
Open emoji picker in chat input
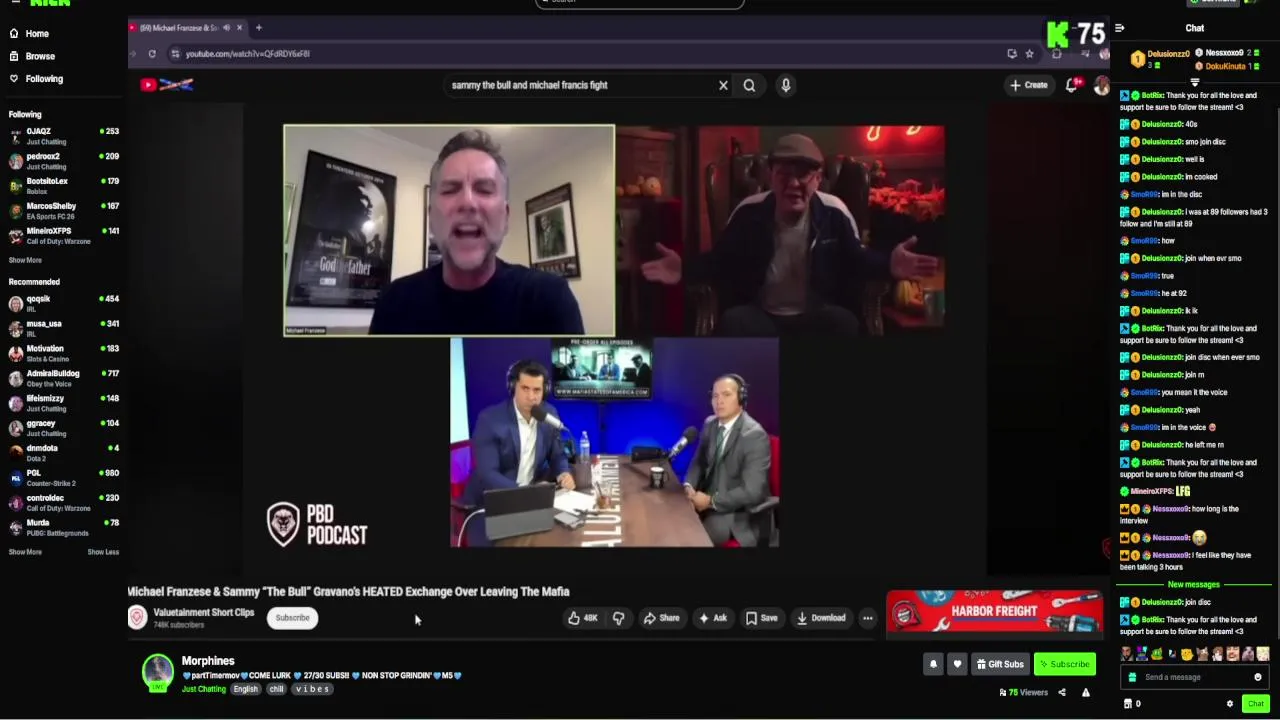[1258, 677]
